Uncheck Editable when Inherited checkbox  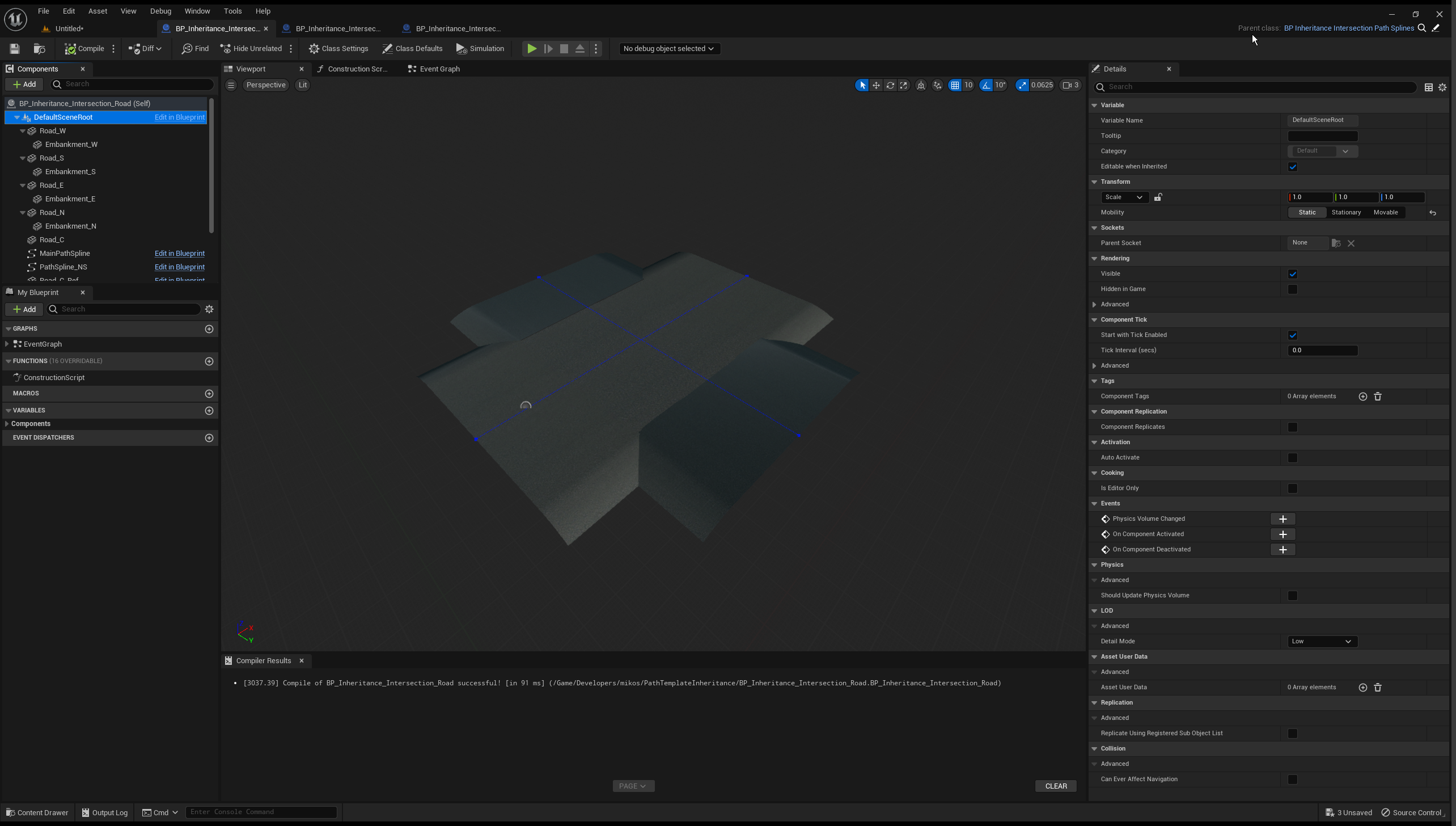tap(1293, 167)
